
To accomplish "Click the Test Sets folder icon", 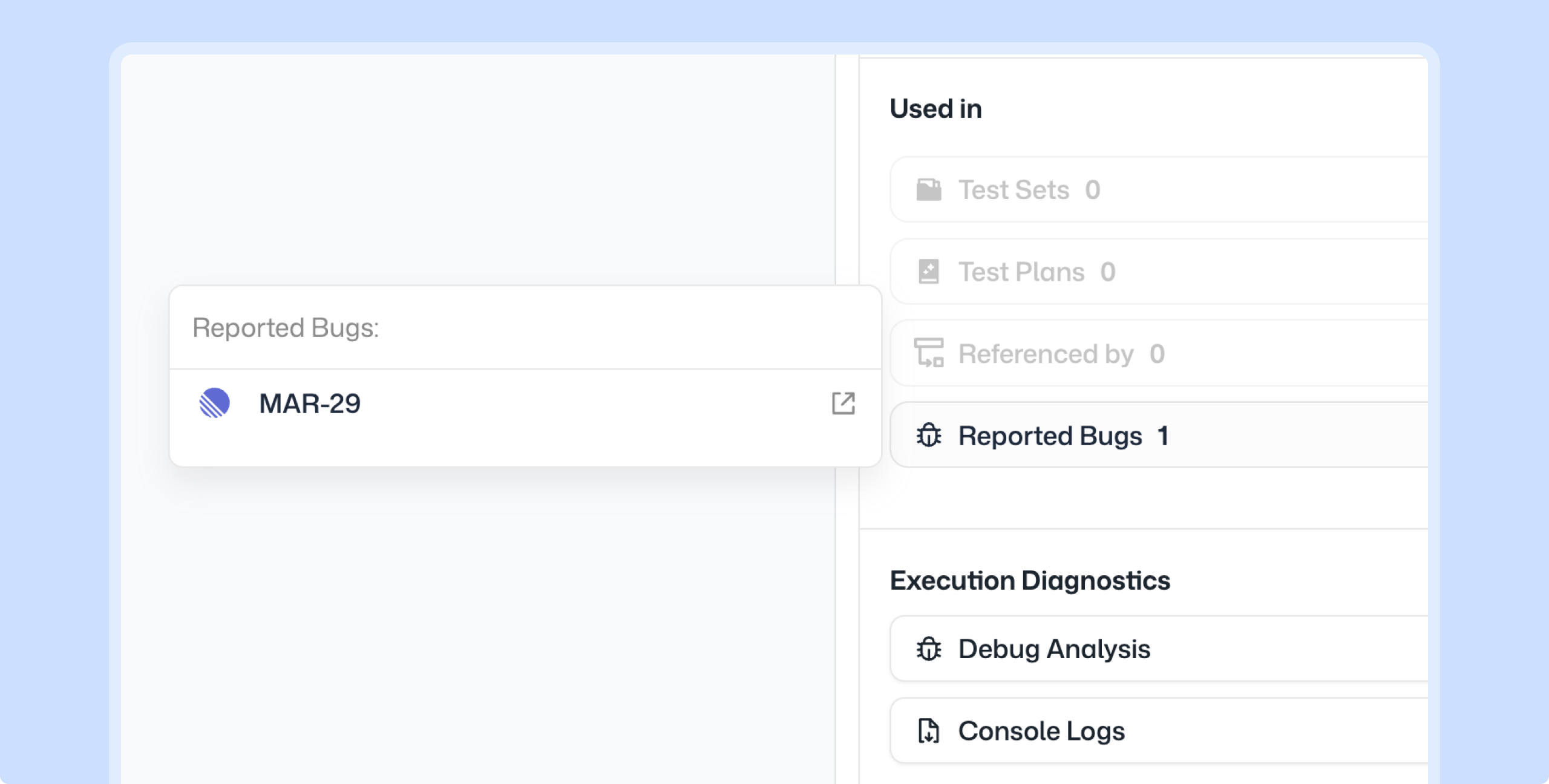I will tap(928, 190).
